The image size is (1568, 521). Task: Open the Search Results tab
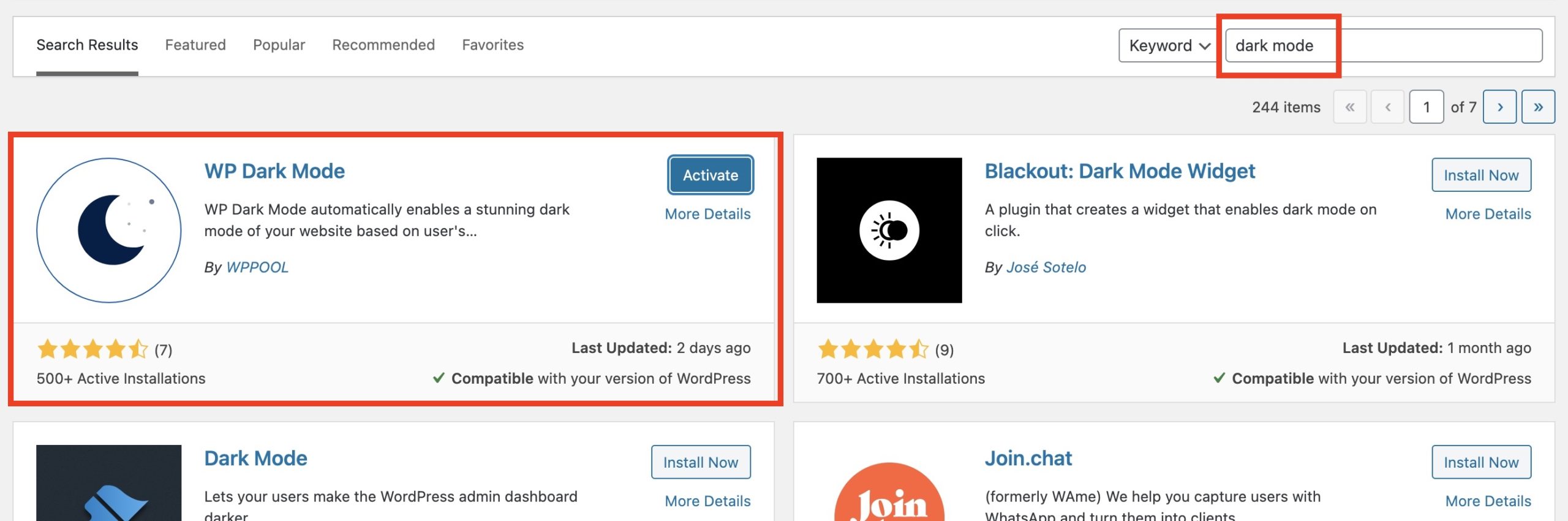(87, 45)
